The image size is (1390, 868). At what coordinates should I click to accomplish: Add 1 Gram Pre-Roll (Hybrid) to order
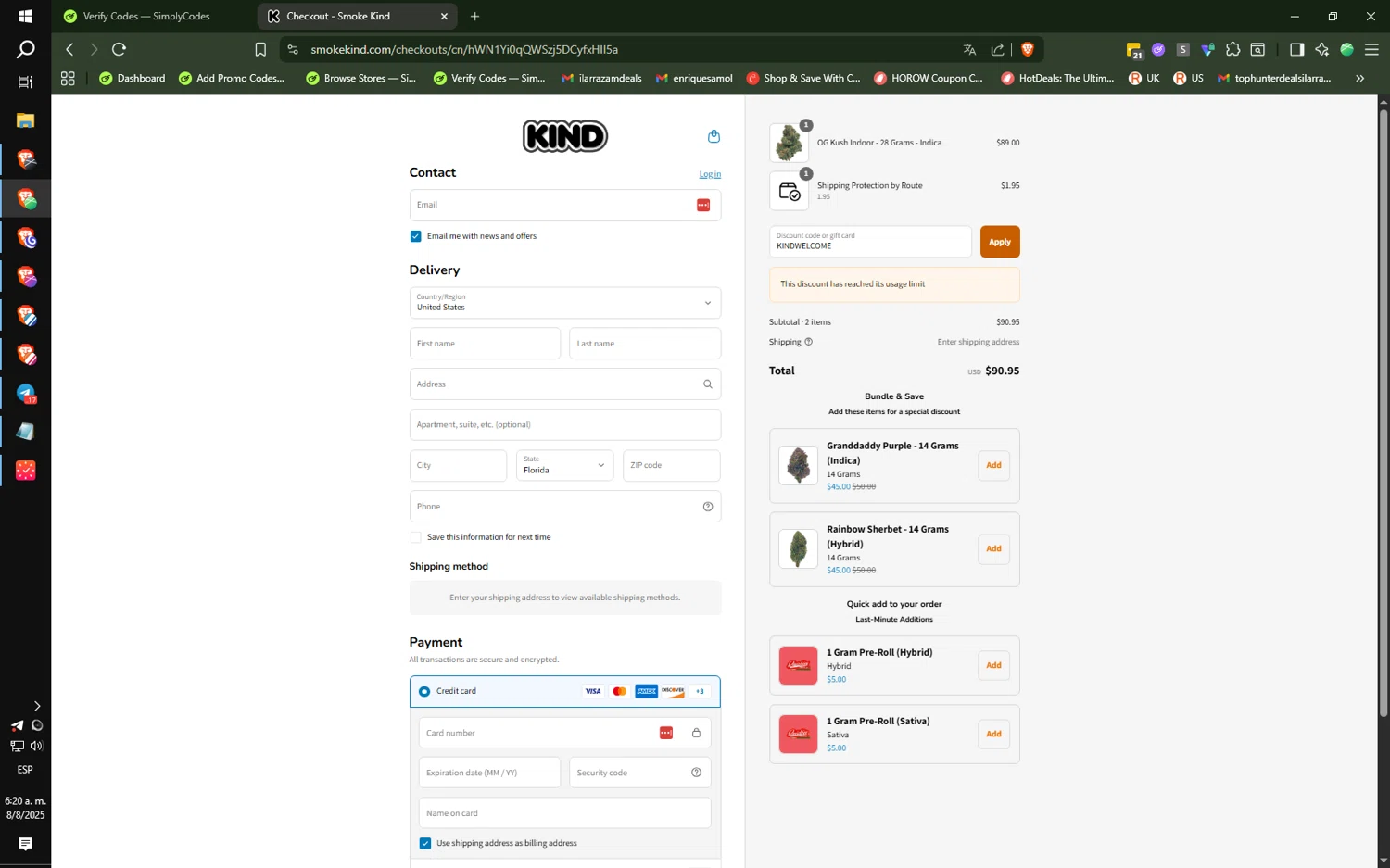point(993,665)
